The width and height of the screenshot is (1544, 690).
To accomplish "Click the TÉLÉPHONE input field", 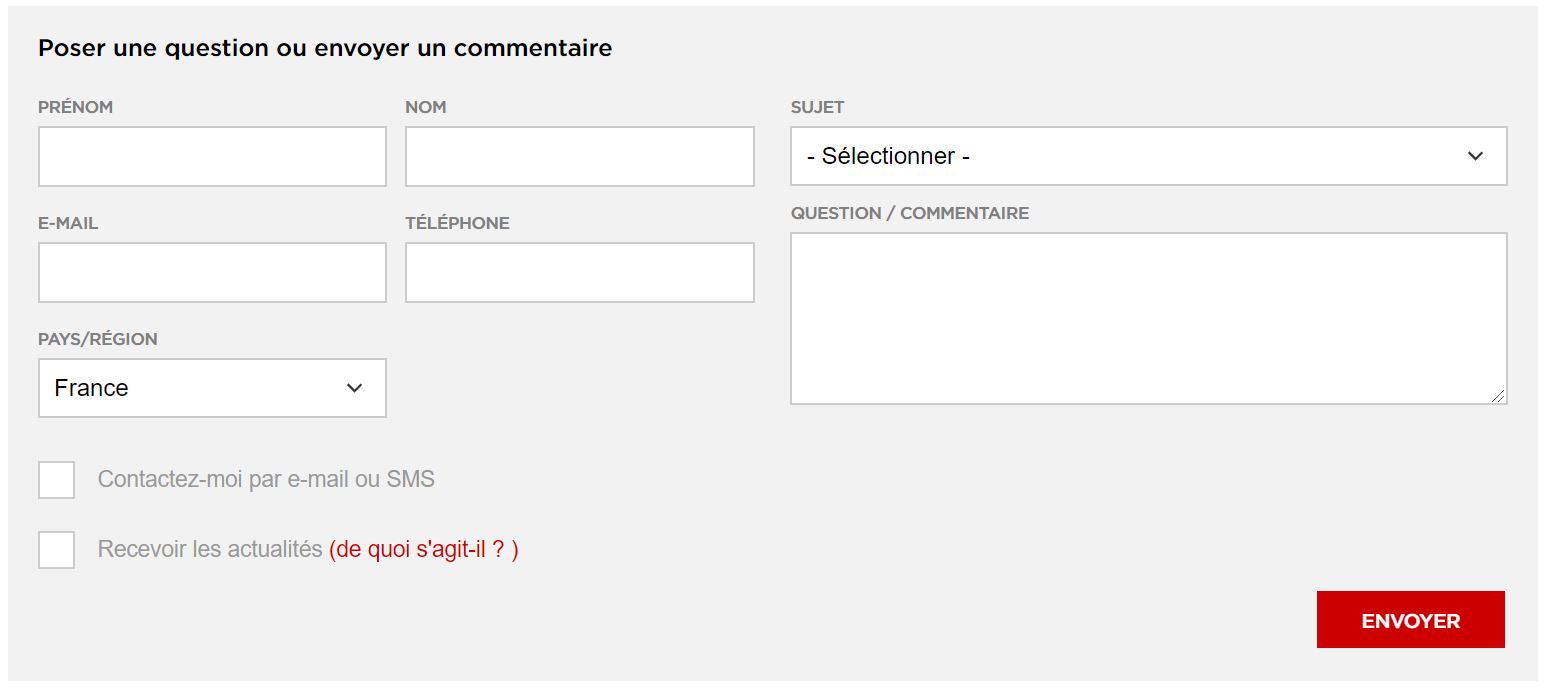I will pyautogui.click(x=580, y=272).
